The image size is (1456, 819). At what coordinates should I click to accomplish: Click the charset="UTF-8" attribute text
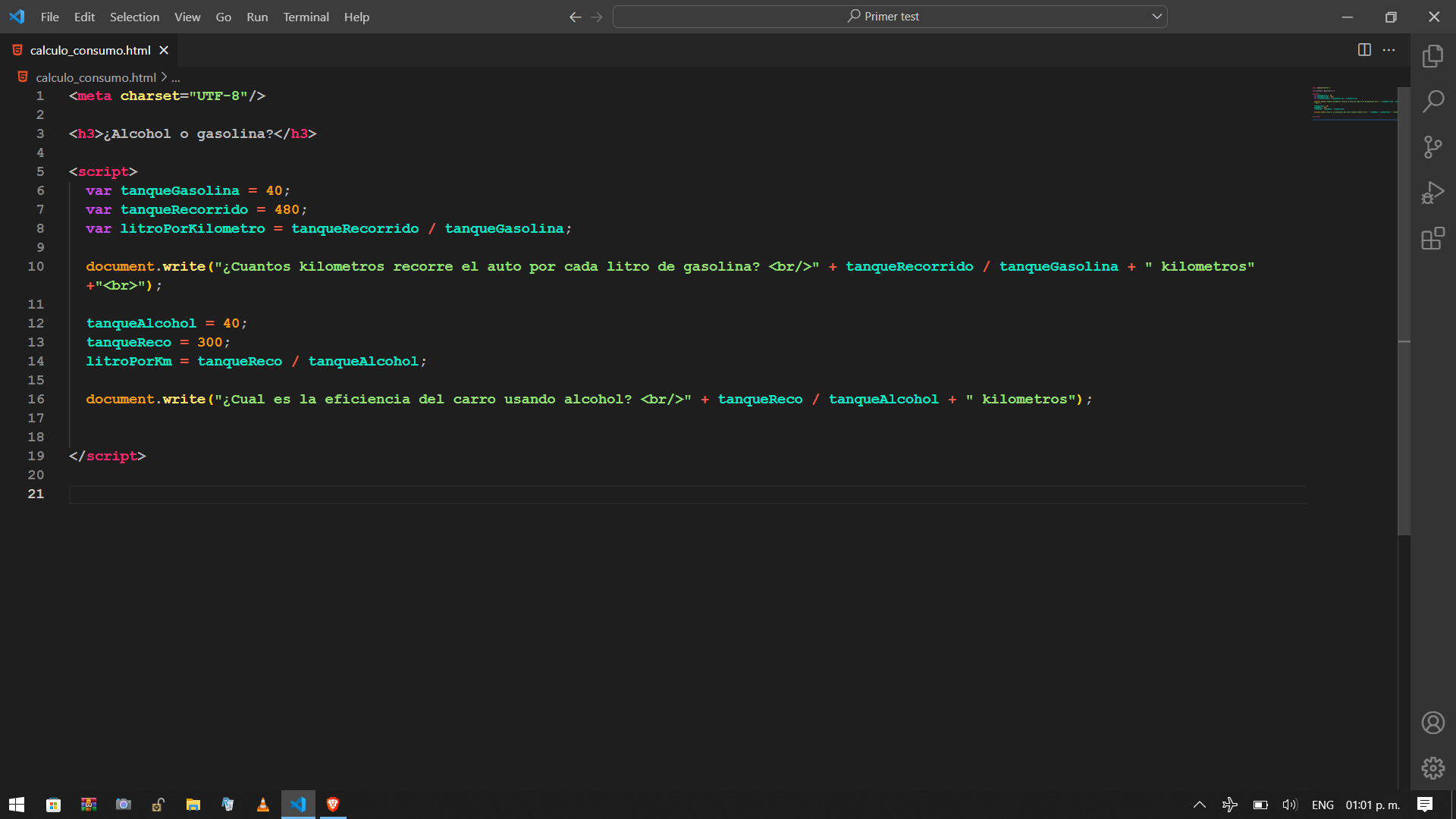[184, 96]
